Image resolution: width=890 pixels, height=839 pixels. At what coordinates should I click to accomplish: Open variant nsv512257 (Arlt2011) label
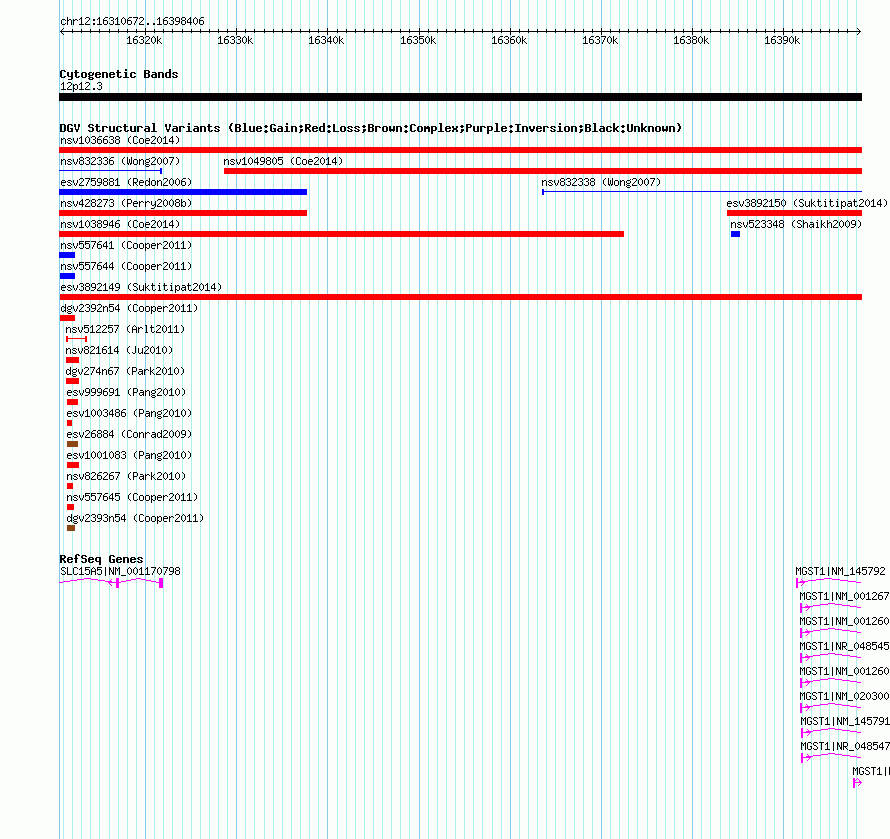pyautogui.click(x=125, y=329)
